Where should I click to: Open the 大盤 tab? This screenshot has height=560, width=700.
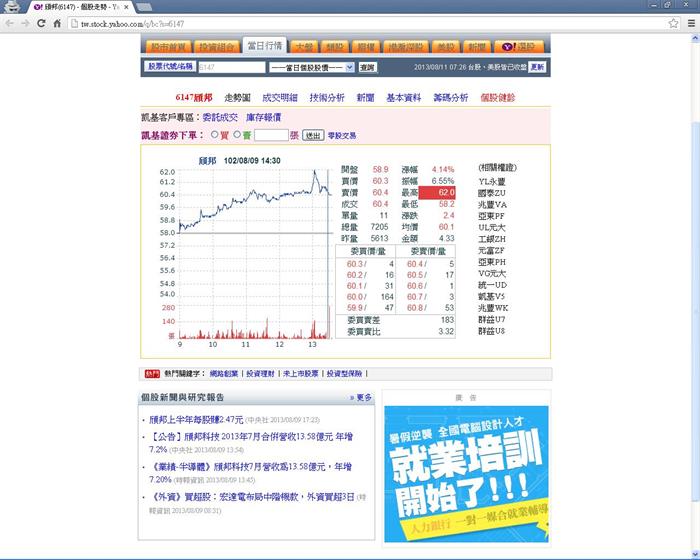[x=304, y=47]
